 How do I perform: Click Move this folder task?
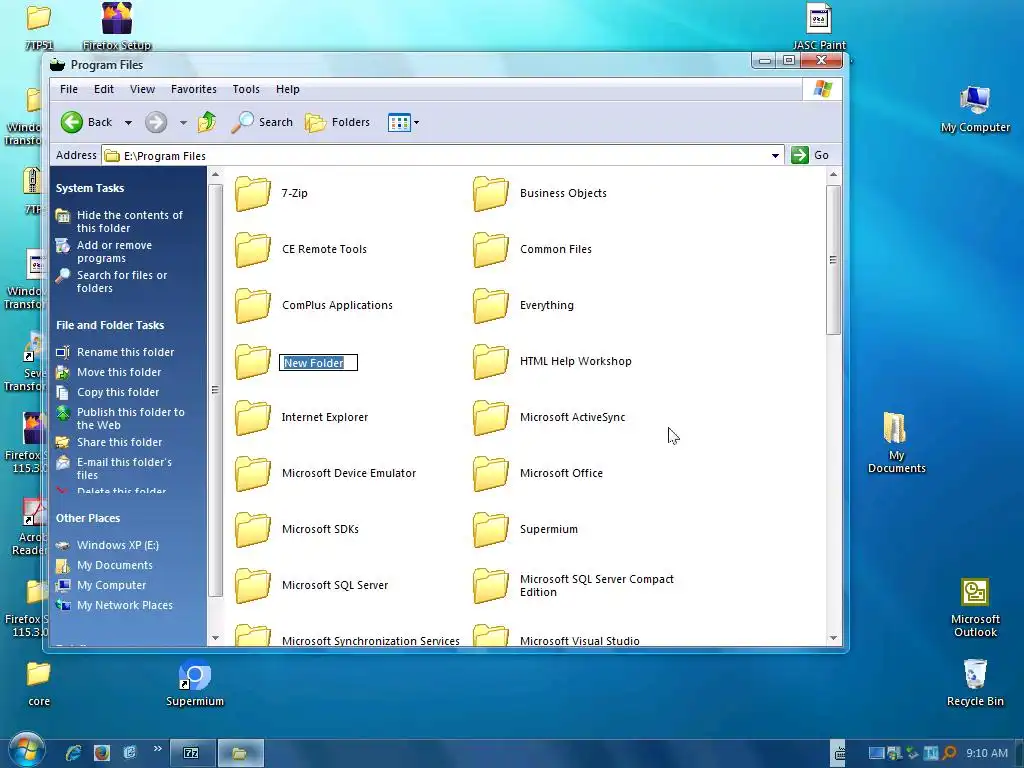pyautogui.click(x=119, y=372)
